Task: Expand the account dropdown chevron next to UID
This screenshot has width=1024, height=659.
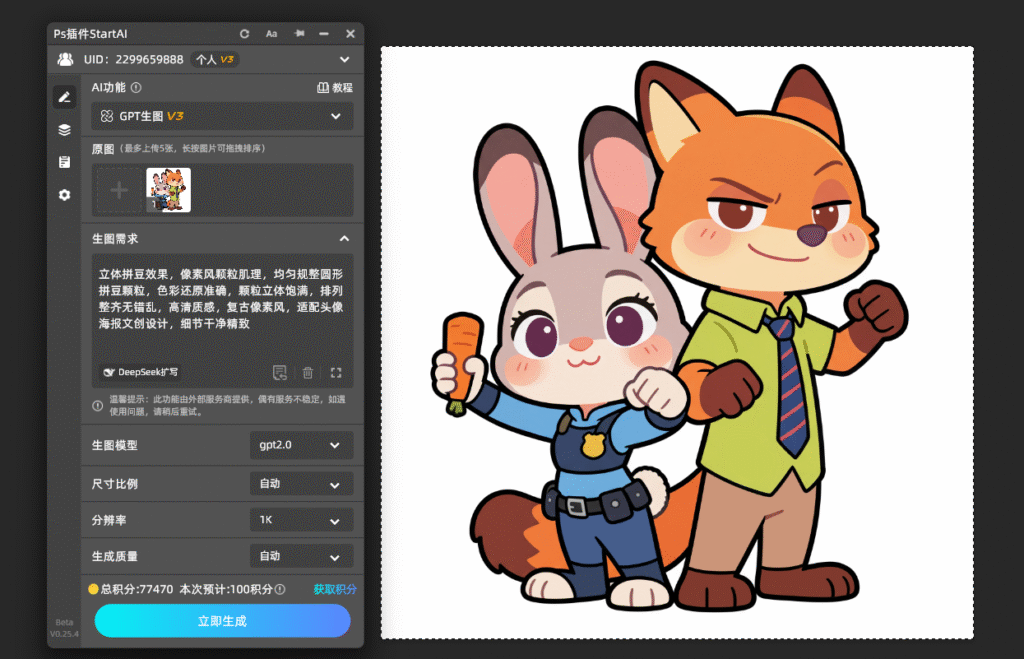Action: click(x=344, y=59)
